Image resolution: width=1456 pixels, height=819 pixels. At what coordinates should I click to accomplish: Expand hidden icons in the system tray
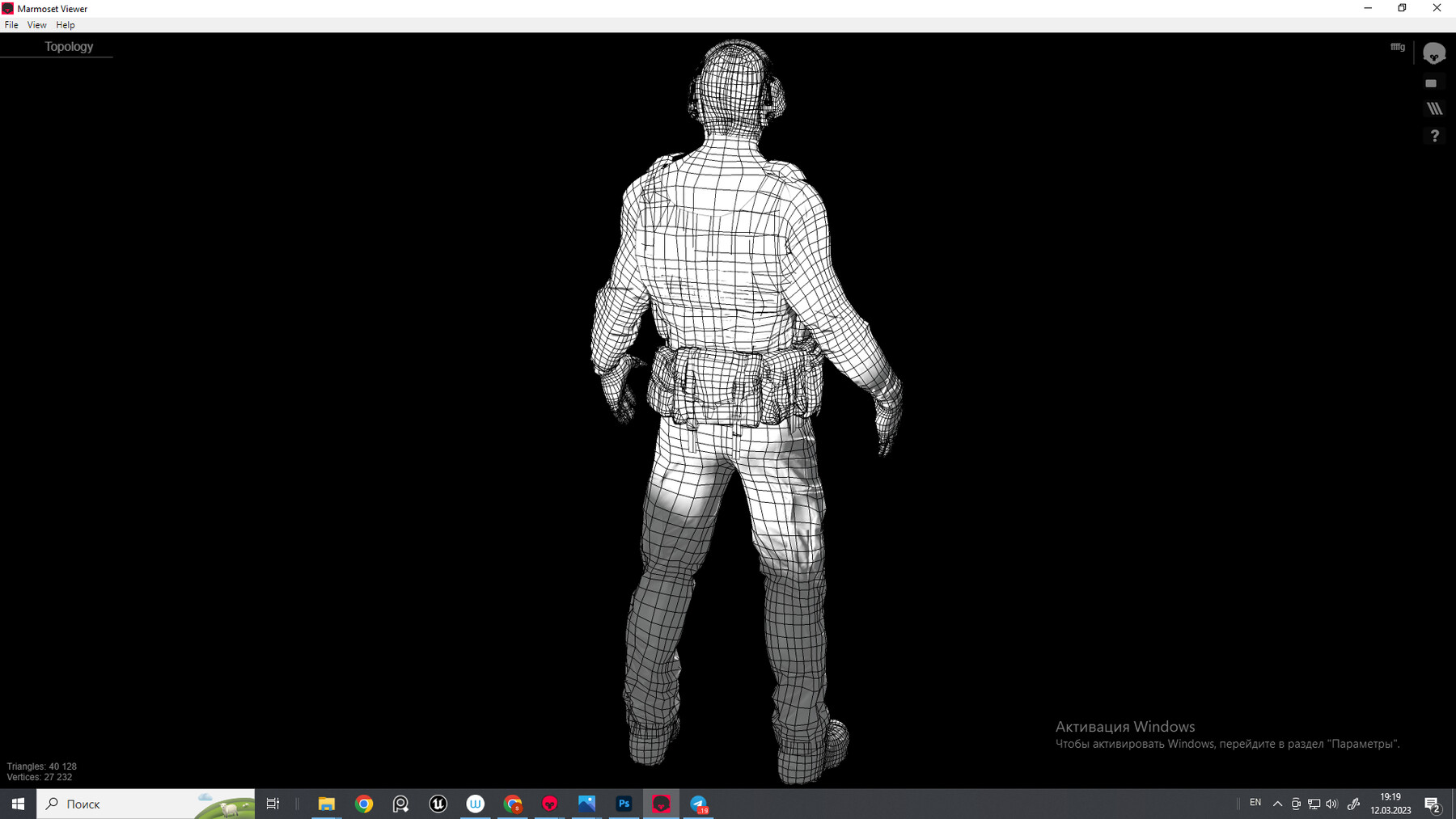[1276, 804]
